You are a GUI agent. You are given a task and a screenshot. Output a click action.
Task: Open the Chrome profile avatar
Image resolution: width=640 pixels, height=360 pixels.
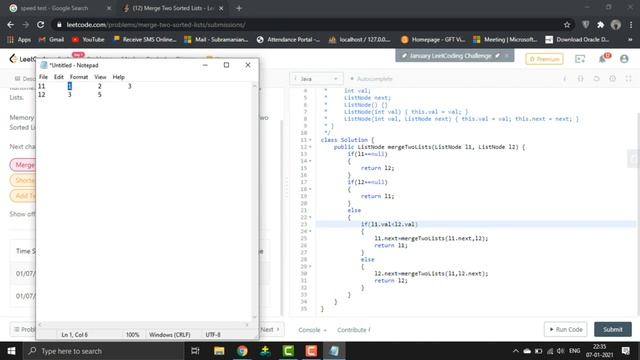(x=616, y=25)
